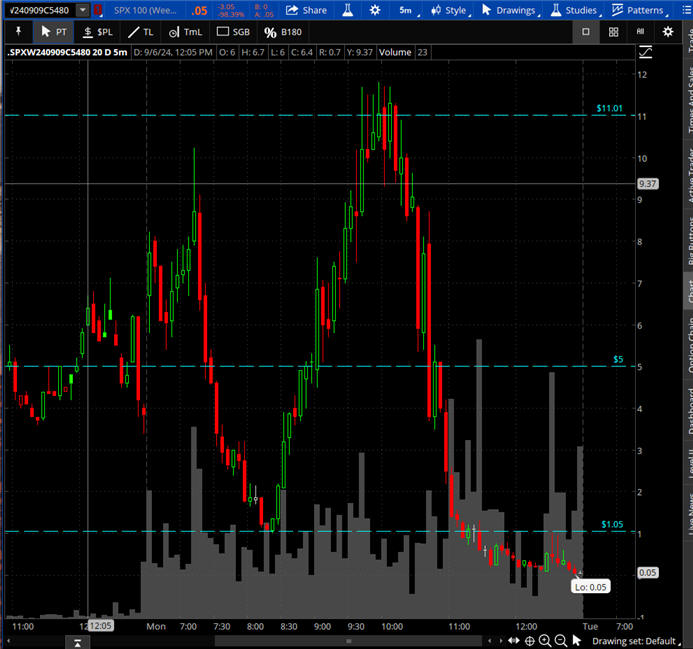Screen dimensions: 693x649
Task: Open the Style menu
Action: tap(450, 10)
